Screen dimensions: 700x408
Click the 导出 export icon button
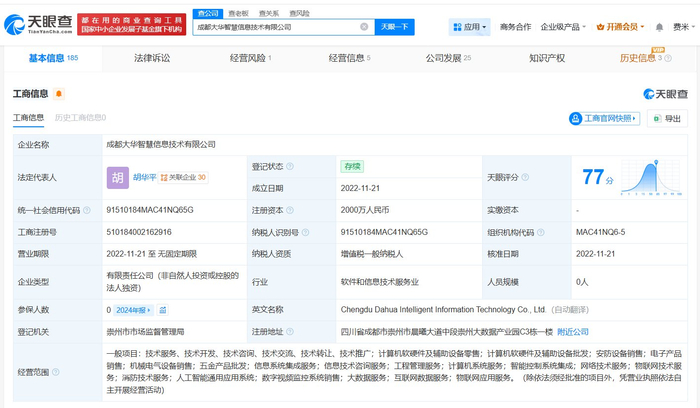[667, 118]
